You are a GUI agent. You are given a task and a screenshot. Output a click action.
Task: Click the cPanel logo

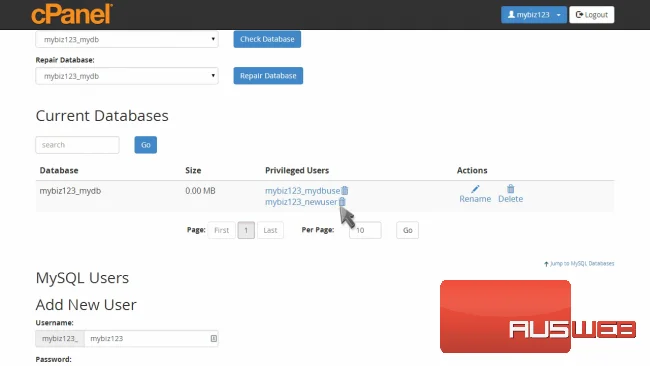coord(72,14)
